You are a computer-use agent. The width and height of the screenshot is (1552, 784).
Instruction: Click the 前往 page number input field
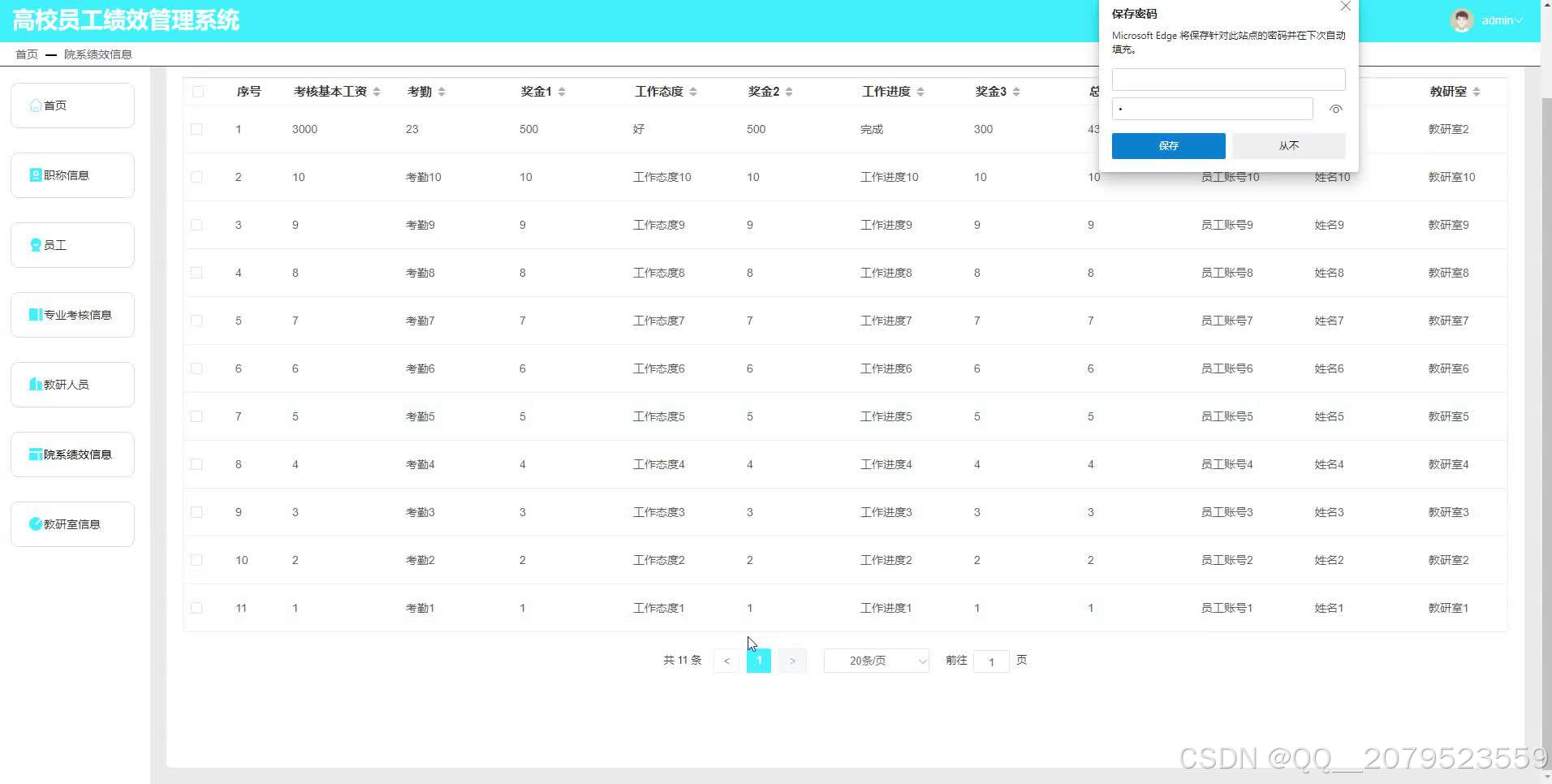(x=991, y=661)
